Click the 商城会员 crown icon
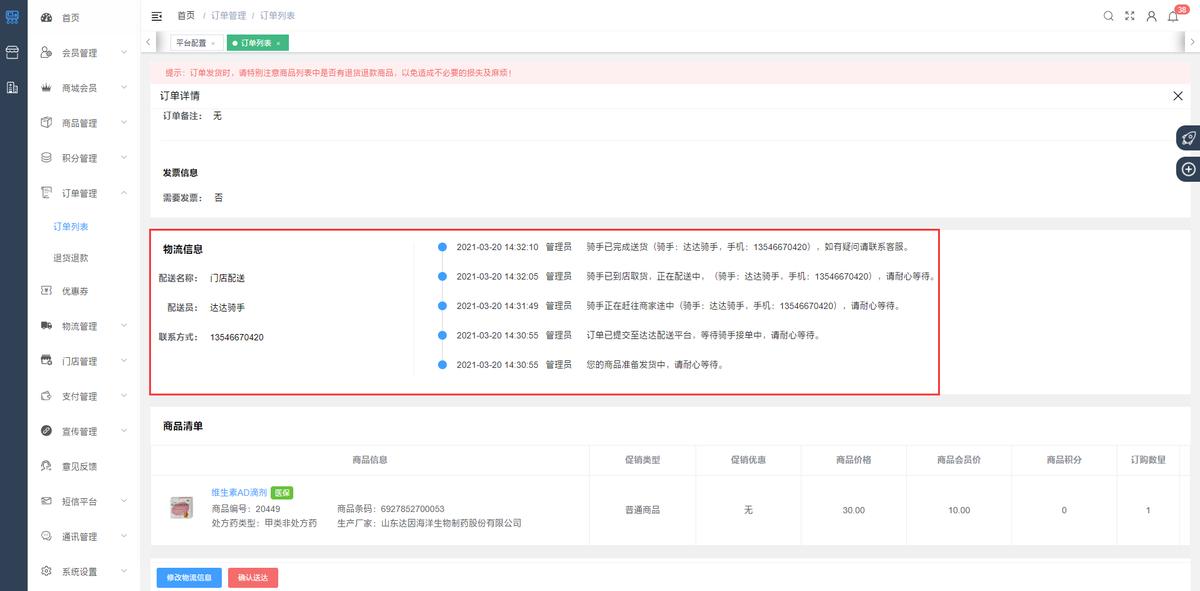 click(46, 88)
